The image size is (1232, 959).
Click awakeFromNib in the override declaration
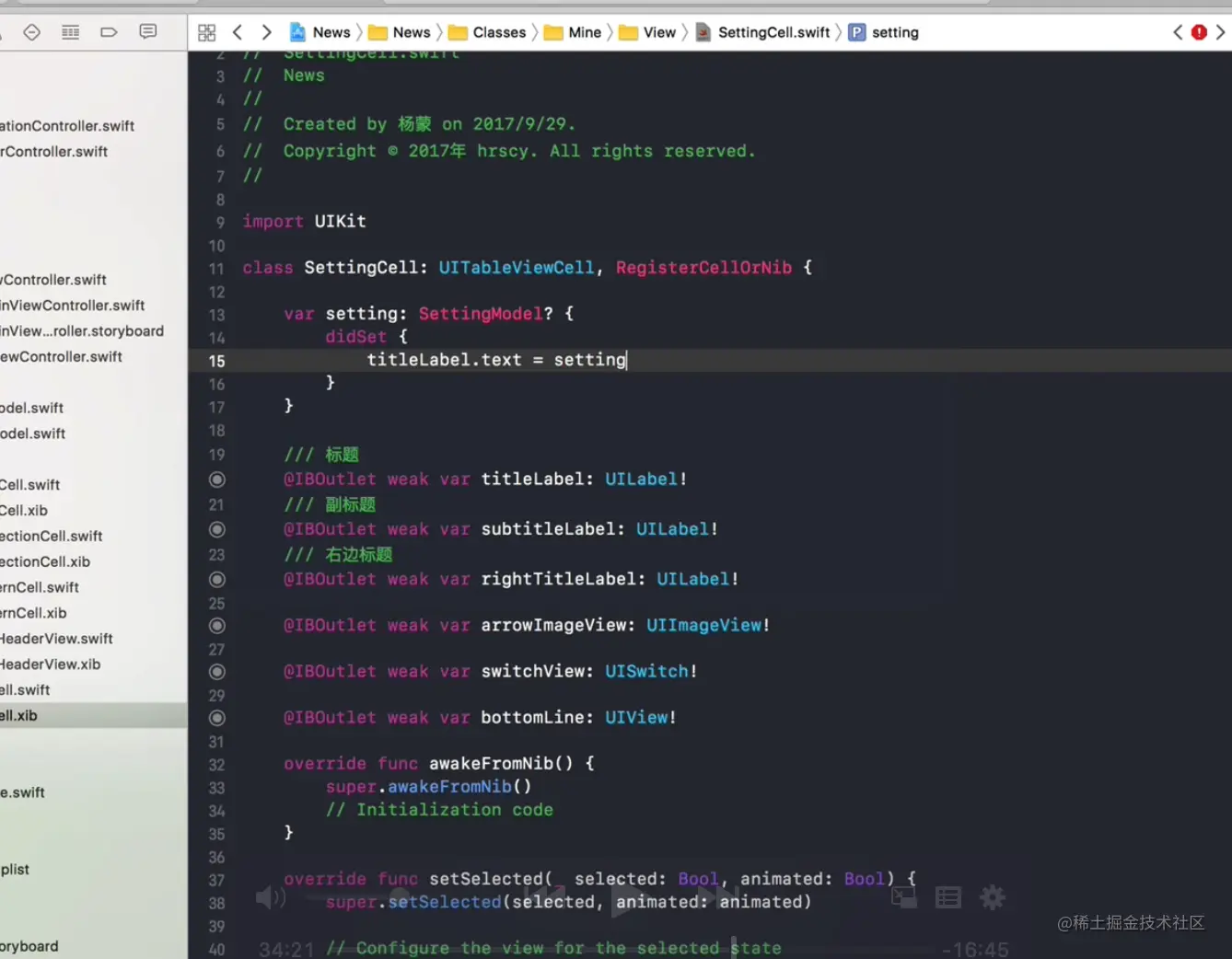491,764
